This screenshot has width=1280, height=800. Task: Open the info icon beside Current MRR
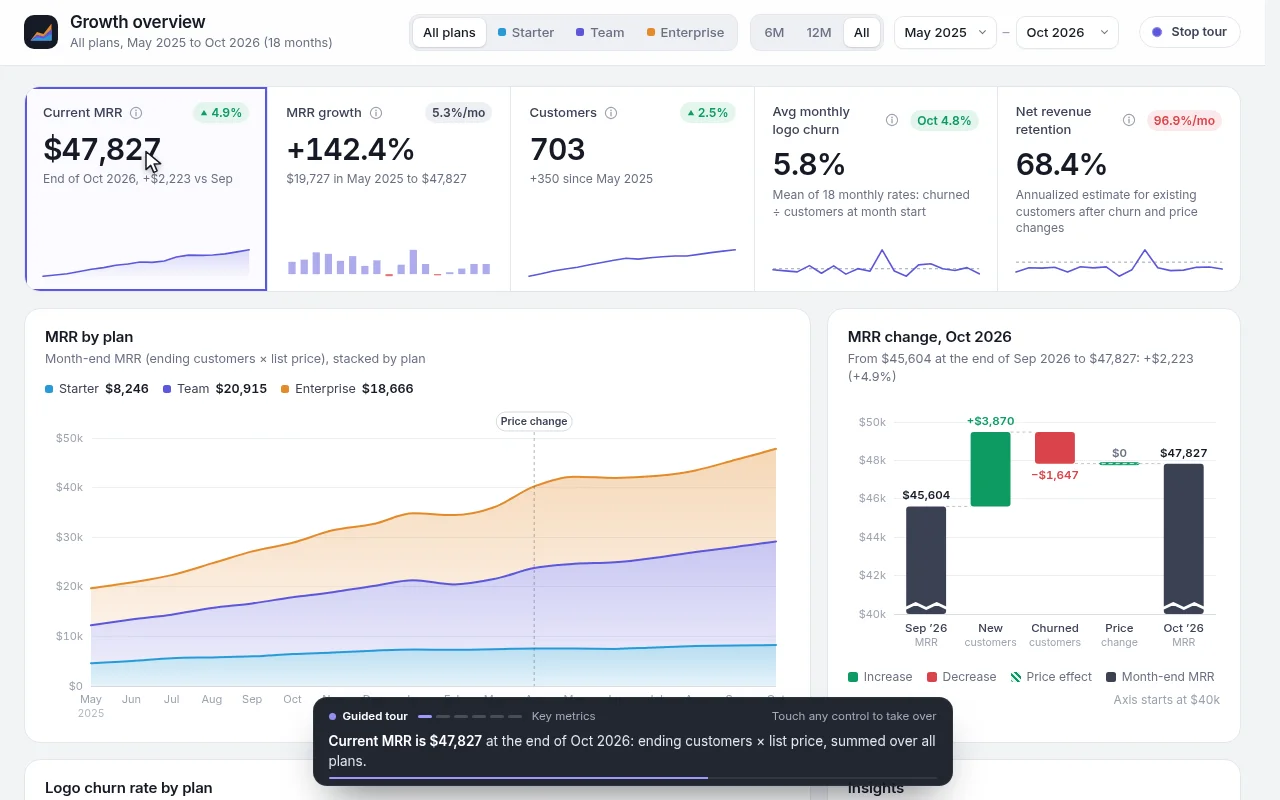point(136,113)
